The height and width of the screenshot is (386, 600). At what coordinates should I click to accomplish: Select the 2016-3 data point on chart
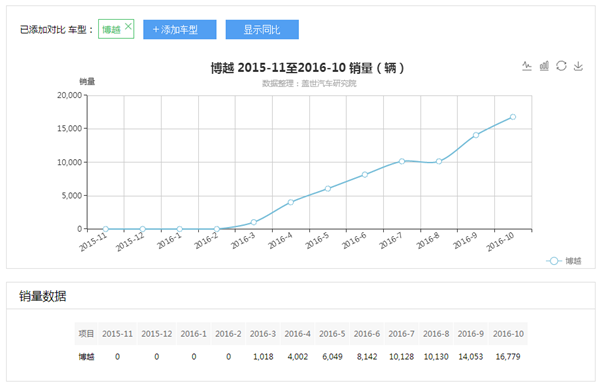[254, 222]
